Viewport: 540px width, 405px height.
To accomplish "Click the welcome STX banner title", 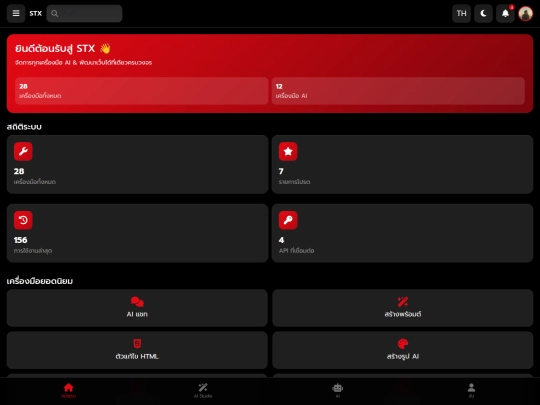I will (63, 49).
